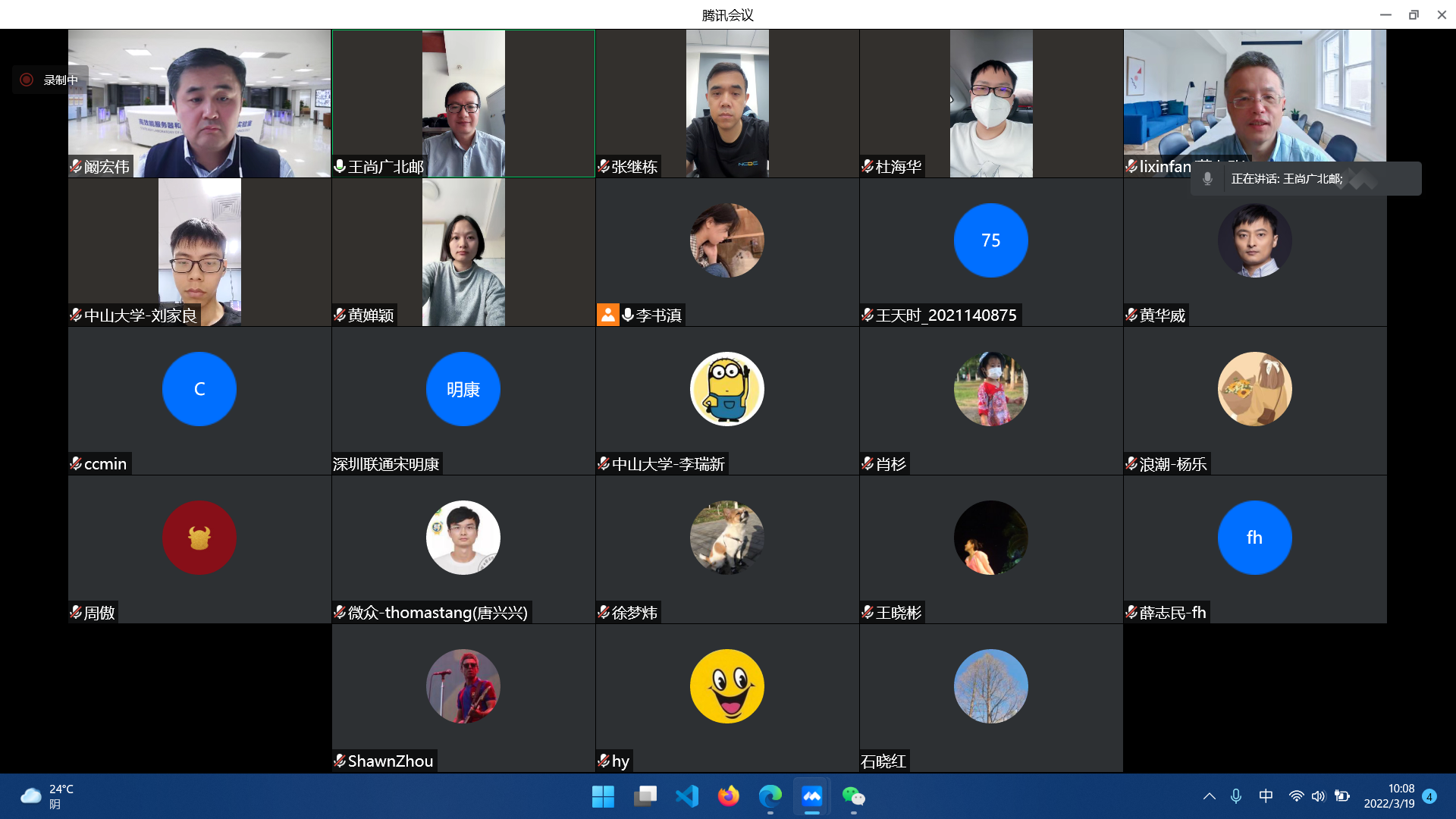Launch Firefox from taskbar
Viewport: 1456px width, 819px height.
[728, 796]
